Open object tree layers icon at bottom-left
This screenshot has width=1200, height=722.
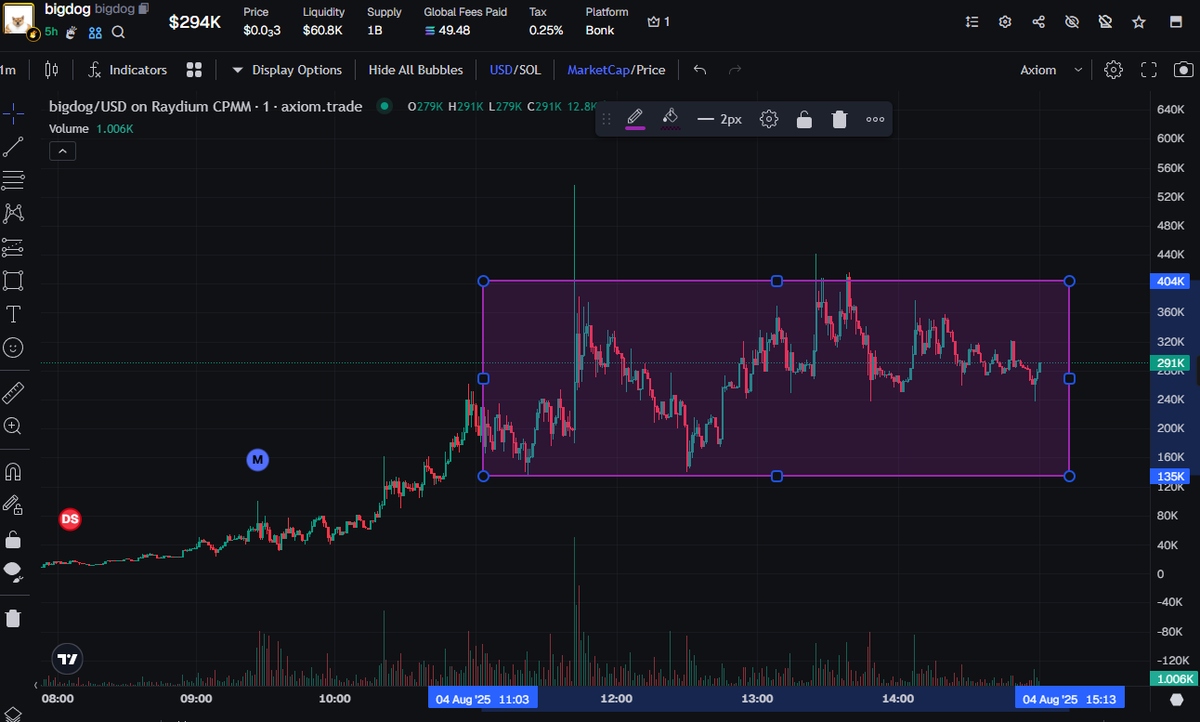click(x=13, y=714)
